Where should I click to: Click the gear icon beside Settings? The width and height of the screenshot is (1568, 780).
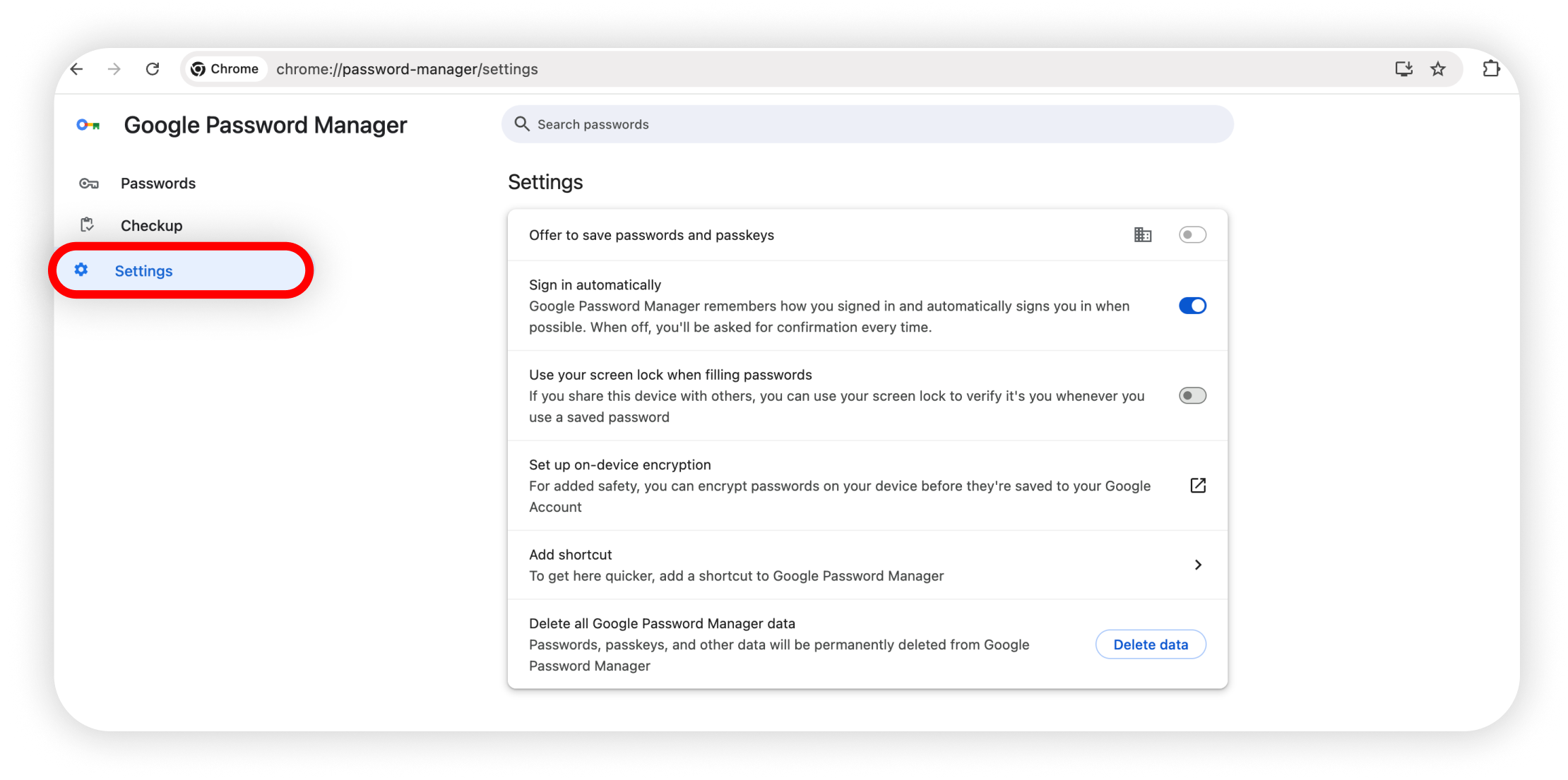[81, 270]
